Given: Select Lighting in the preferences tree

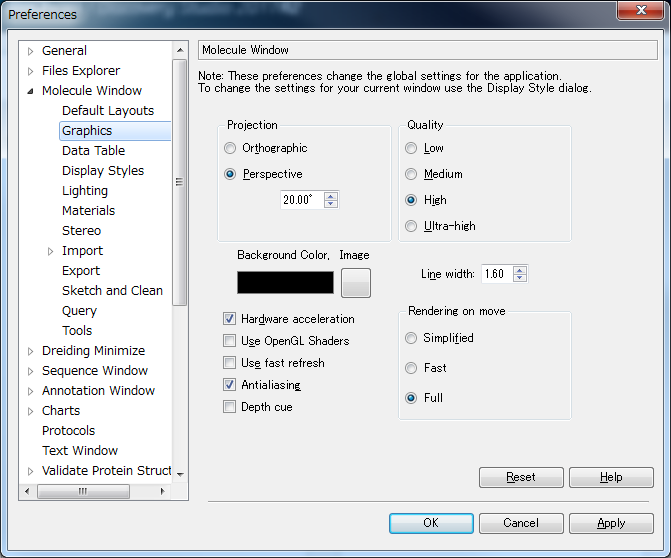Looking at the screenshot, I should pyautogui.click(x=84, y=191).
